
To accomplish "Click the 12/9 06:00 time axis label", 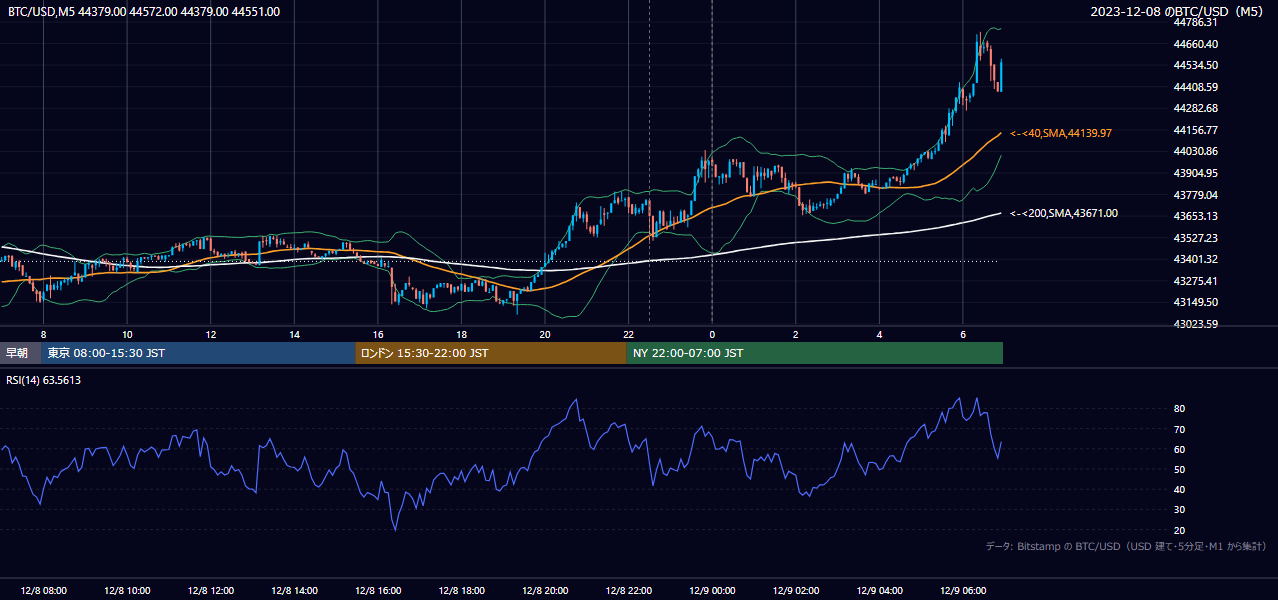I will point(963,590).
